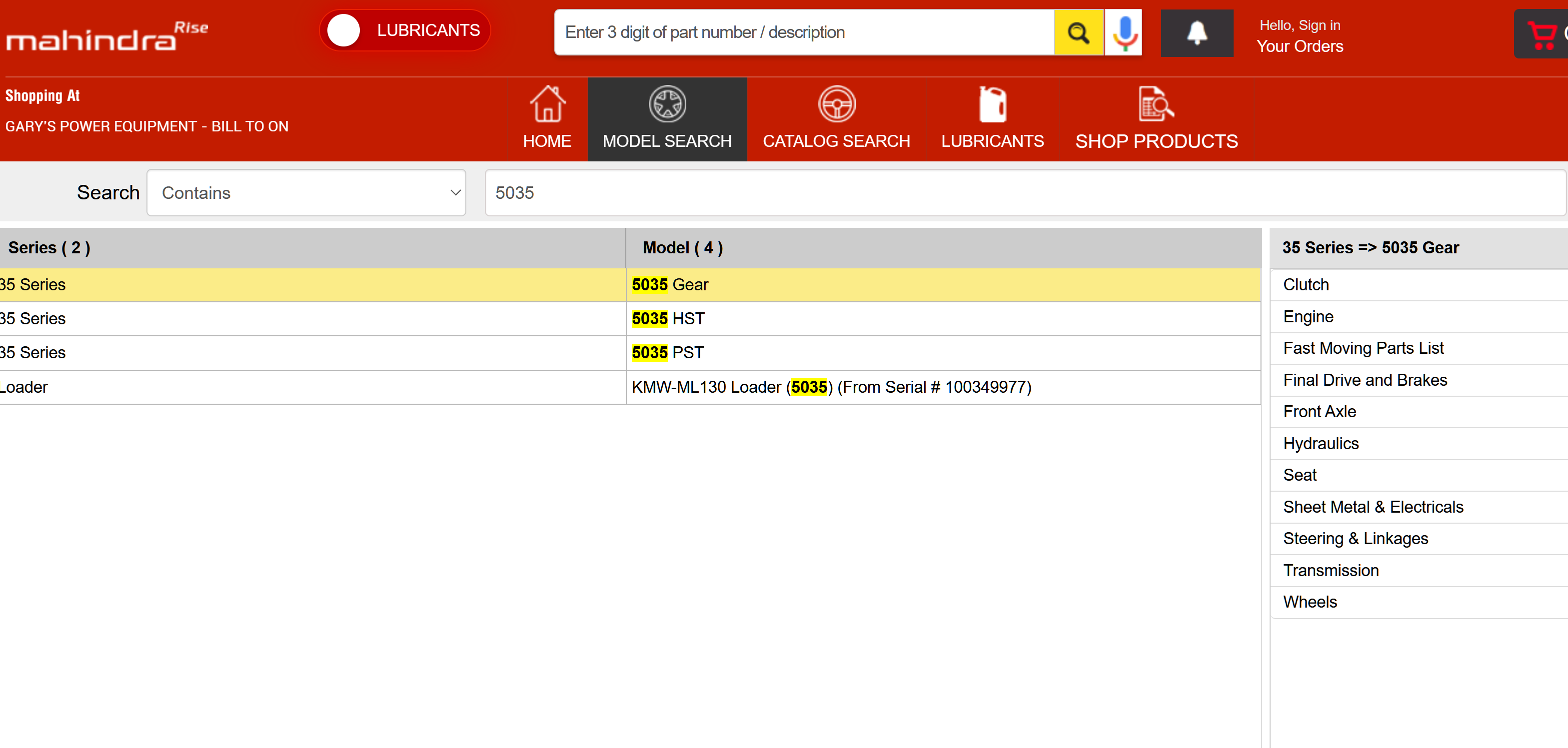1568x748 pixels.
Task: Click 35 Series cell beside 5035 HST
Action: point(312,318)
